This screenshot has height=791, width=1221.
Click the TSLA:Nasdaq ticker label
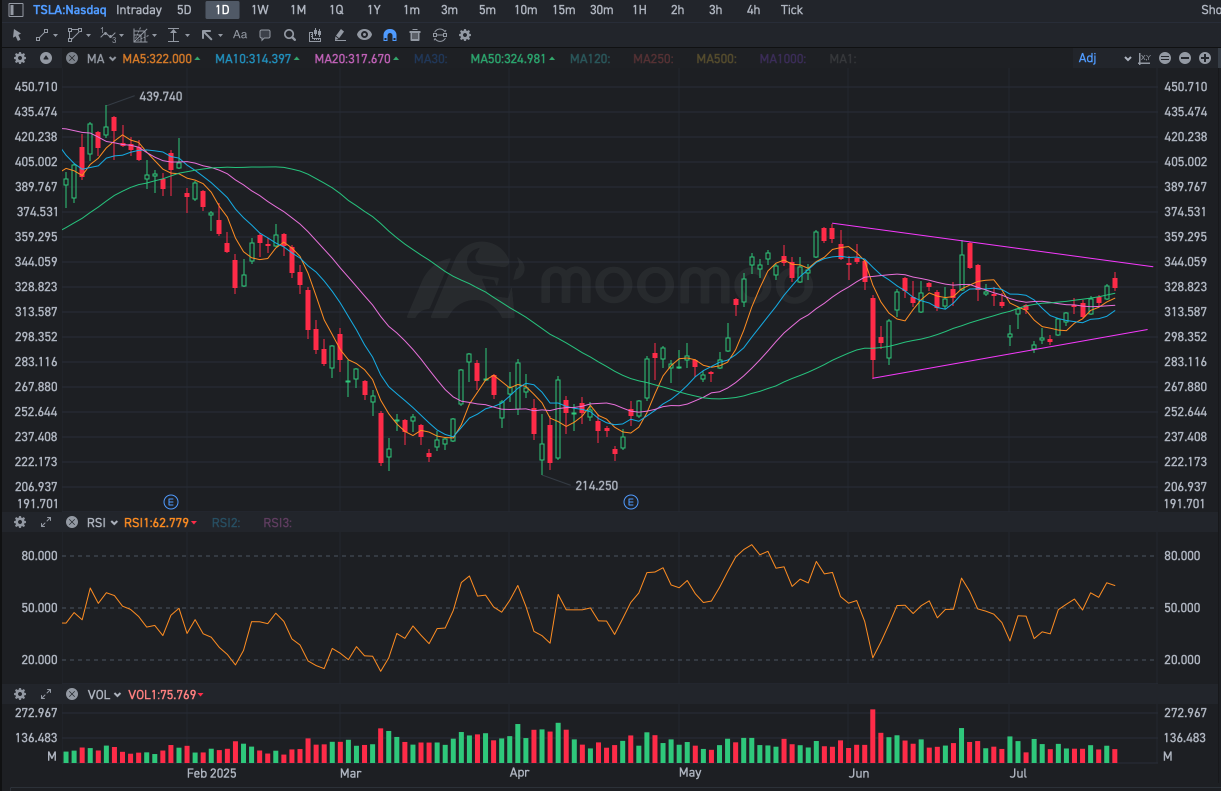click(x=69, y=10)
